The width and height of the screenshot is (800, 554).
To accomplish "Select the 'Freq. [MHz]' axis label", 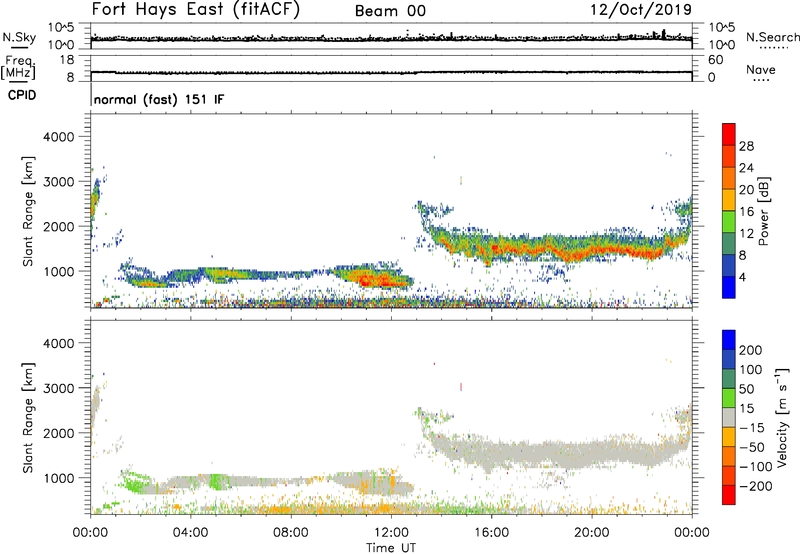I will tap(19, 68).
